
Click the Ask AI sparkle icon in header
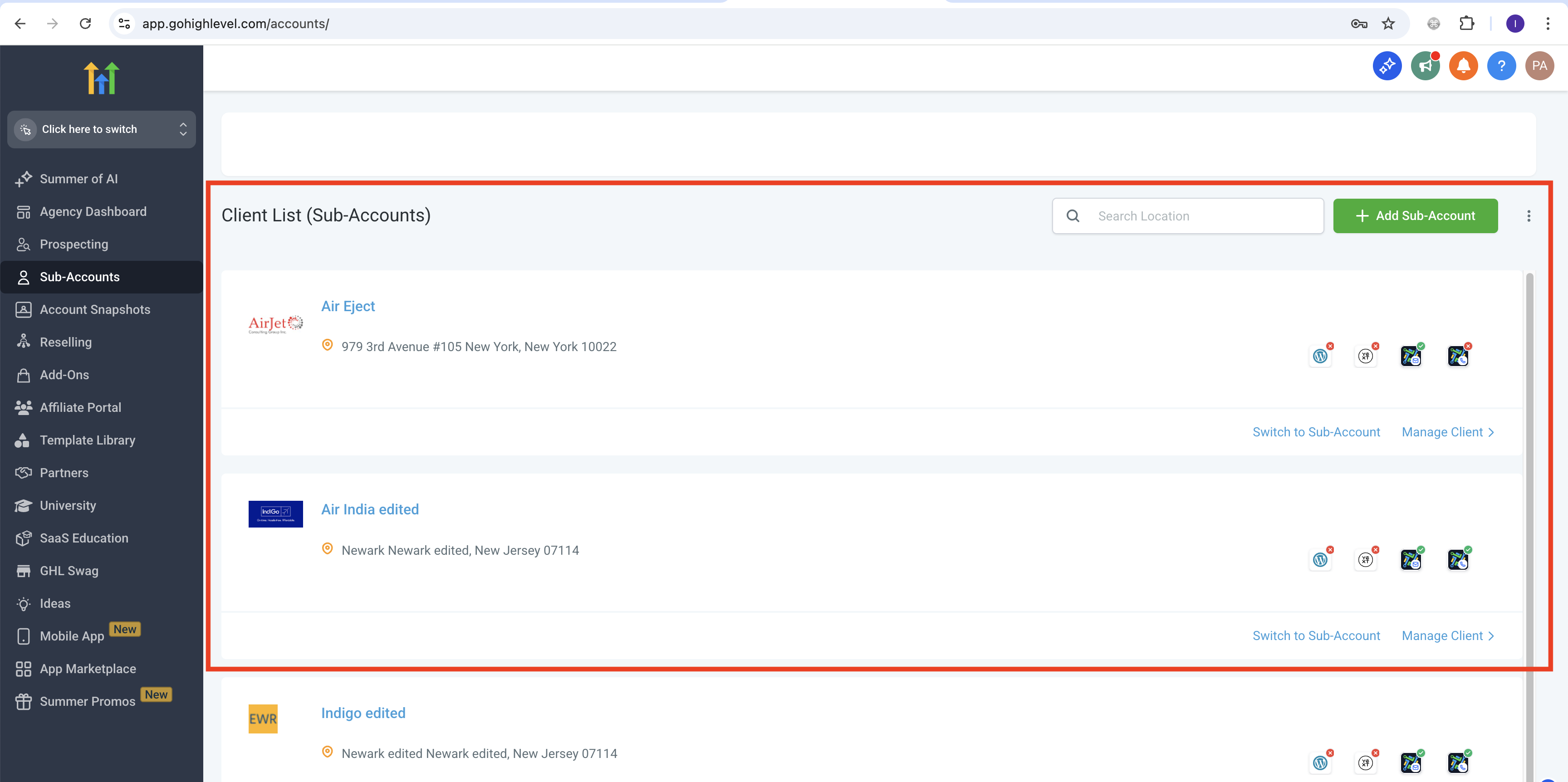[x=1387, y=66]
